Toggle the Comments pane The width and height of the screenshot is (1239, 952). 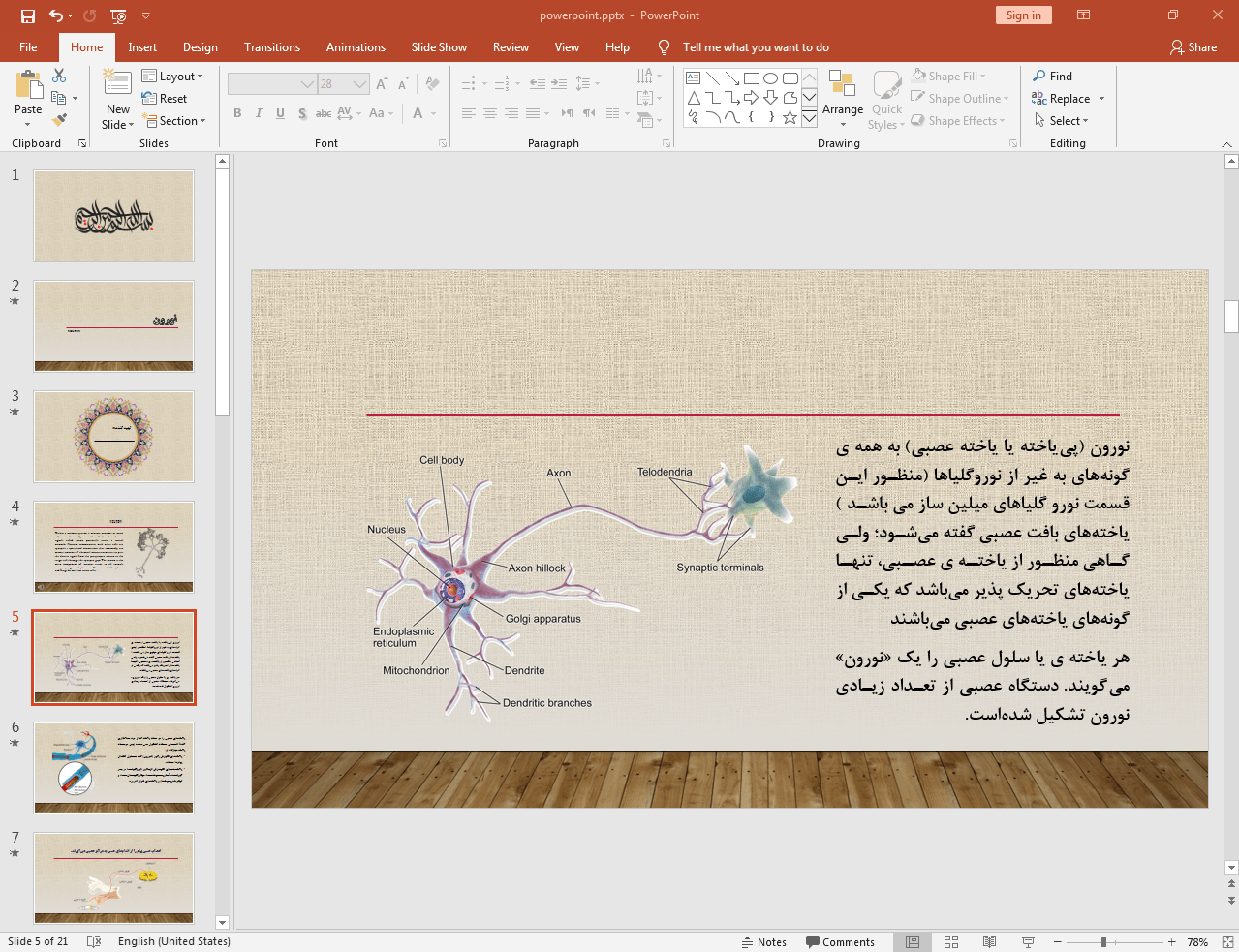(840, 941)
